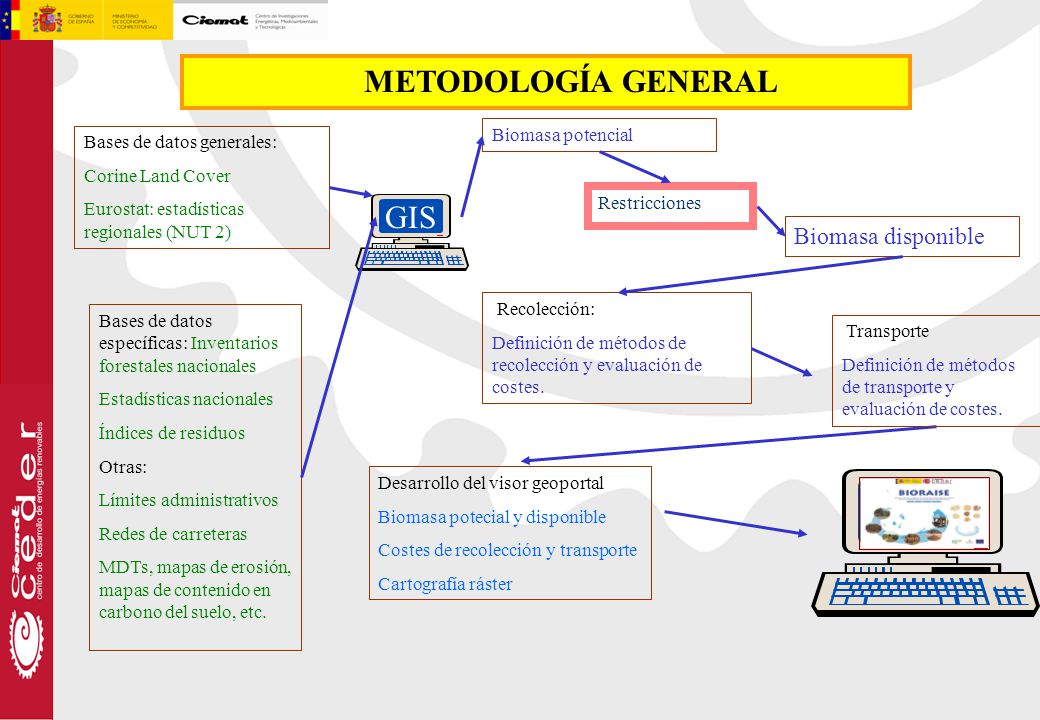Viewport: 1040px width, 720px height.
Task: Click the 'Biomasa disponible' box
Action: [902, 237]
